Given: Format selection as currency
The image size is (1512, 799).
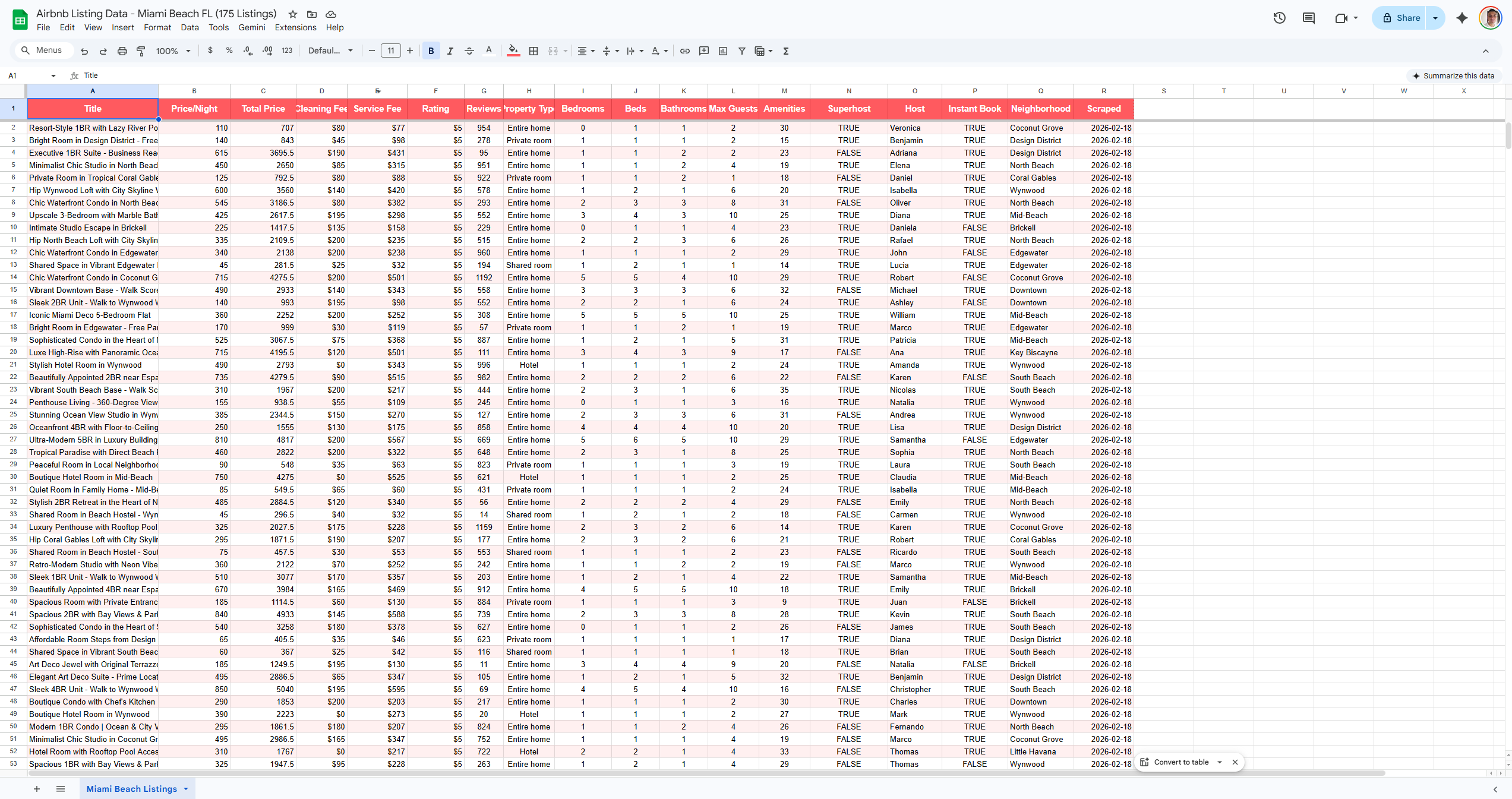Looking at the screenshot, I should [210, 51].
